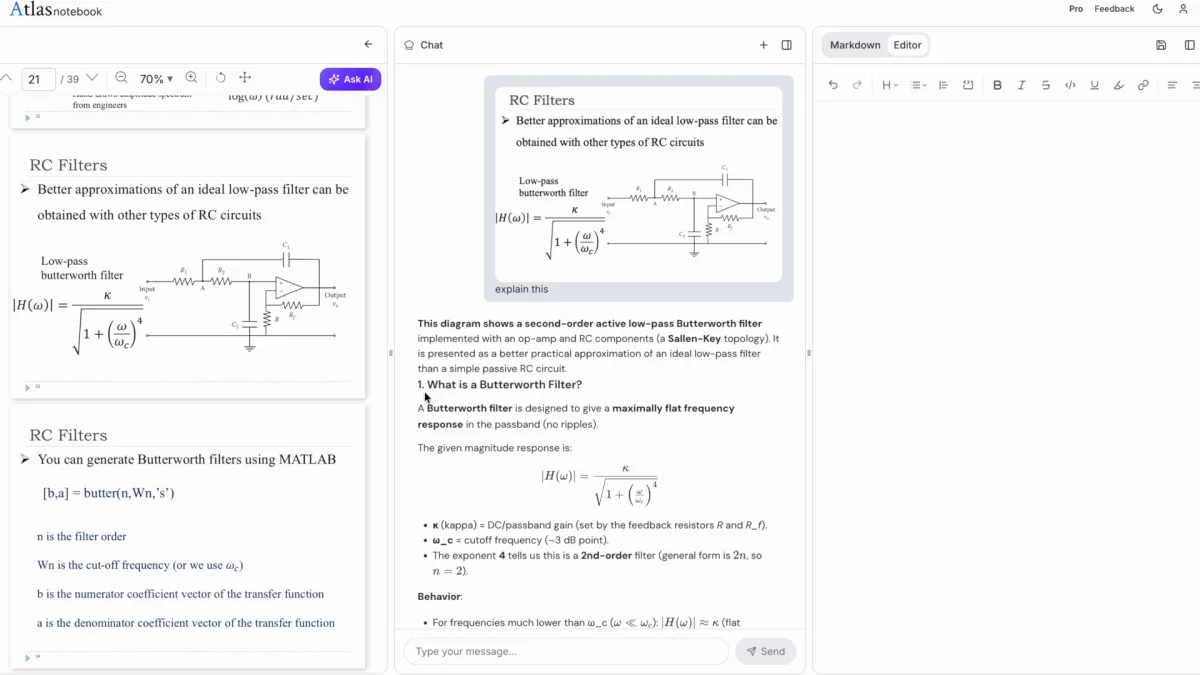
Task: Click the 'ω_c = cutoff frequency' bullet in chat
Action: [x=520, y=540]
